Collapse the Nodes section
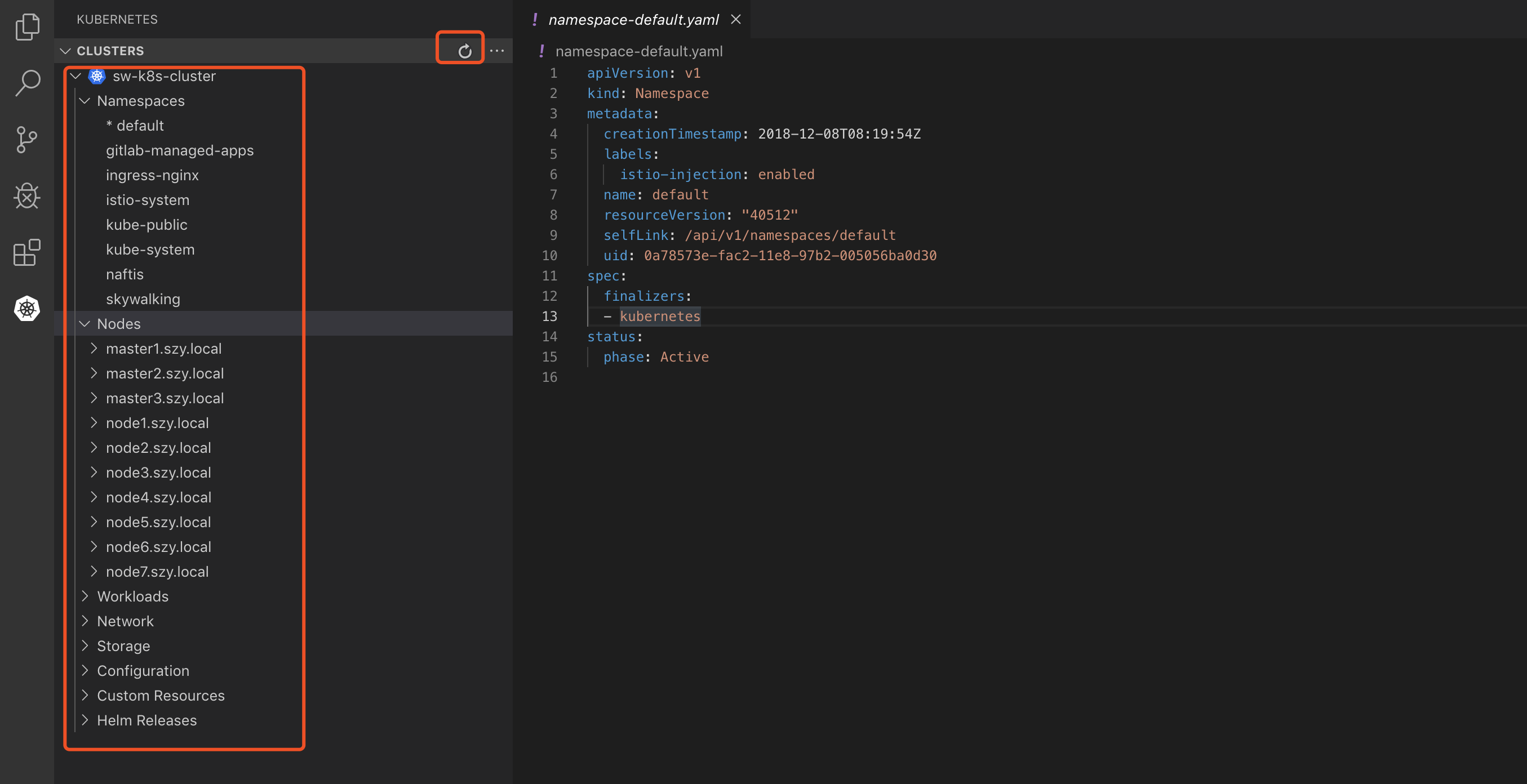Screen dimensions: 1527x784 click(x=84, y=323)
